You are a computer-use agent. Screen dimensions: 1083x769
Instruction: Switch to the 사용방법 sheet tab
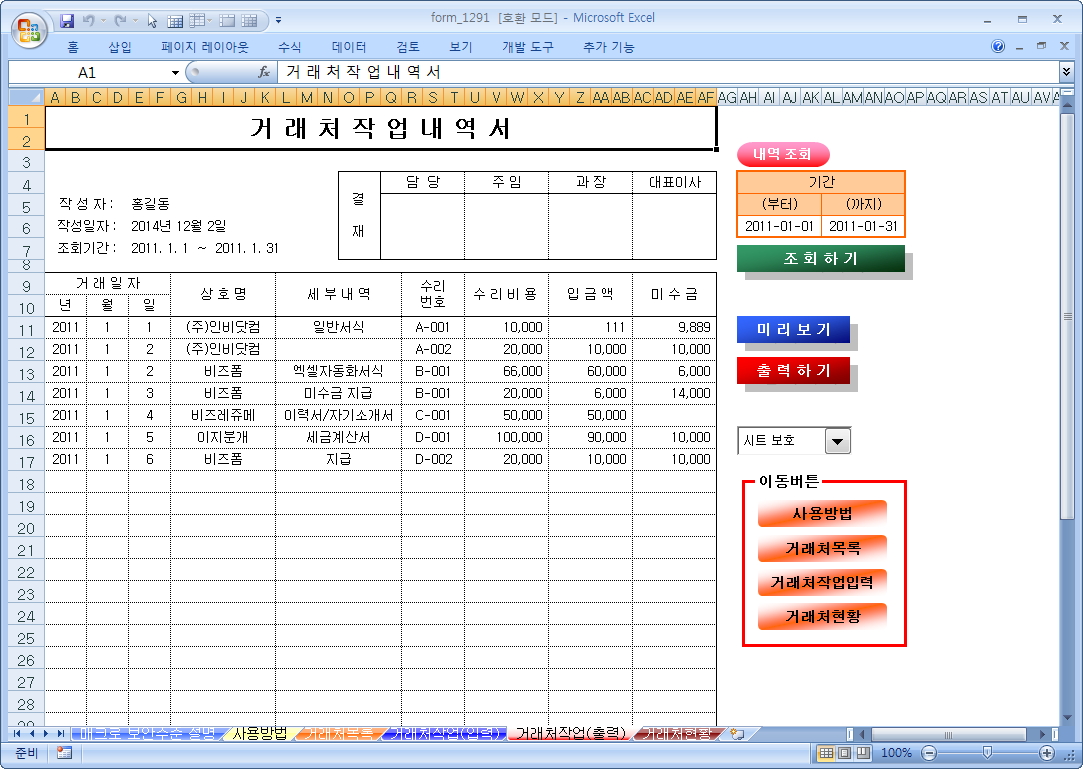(259, 734)
